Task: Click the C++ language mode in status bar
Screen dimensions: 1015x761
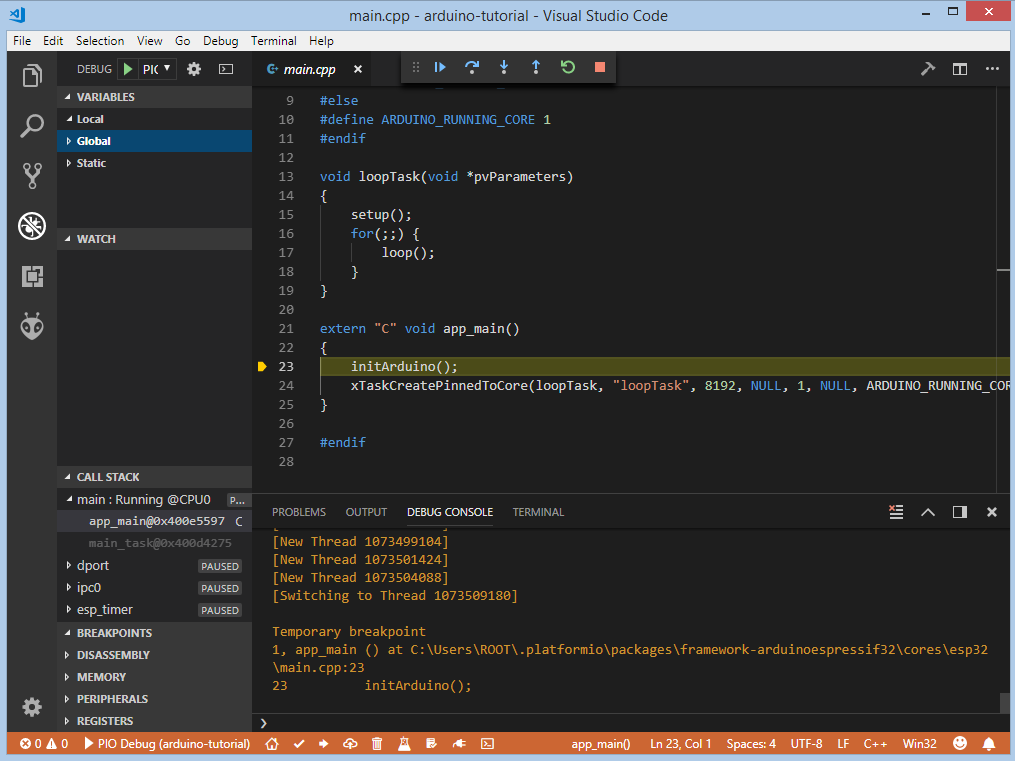Action: point(875,744)
